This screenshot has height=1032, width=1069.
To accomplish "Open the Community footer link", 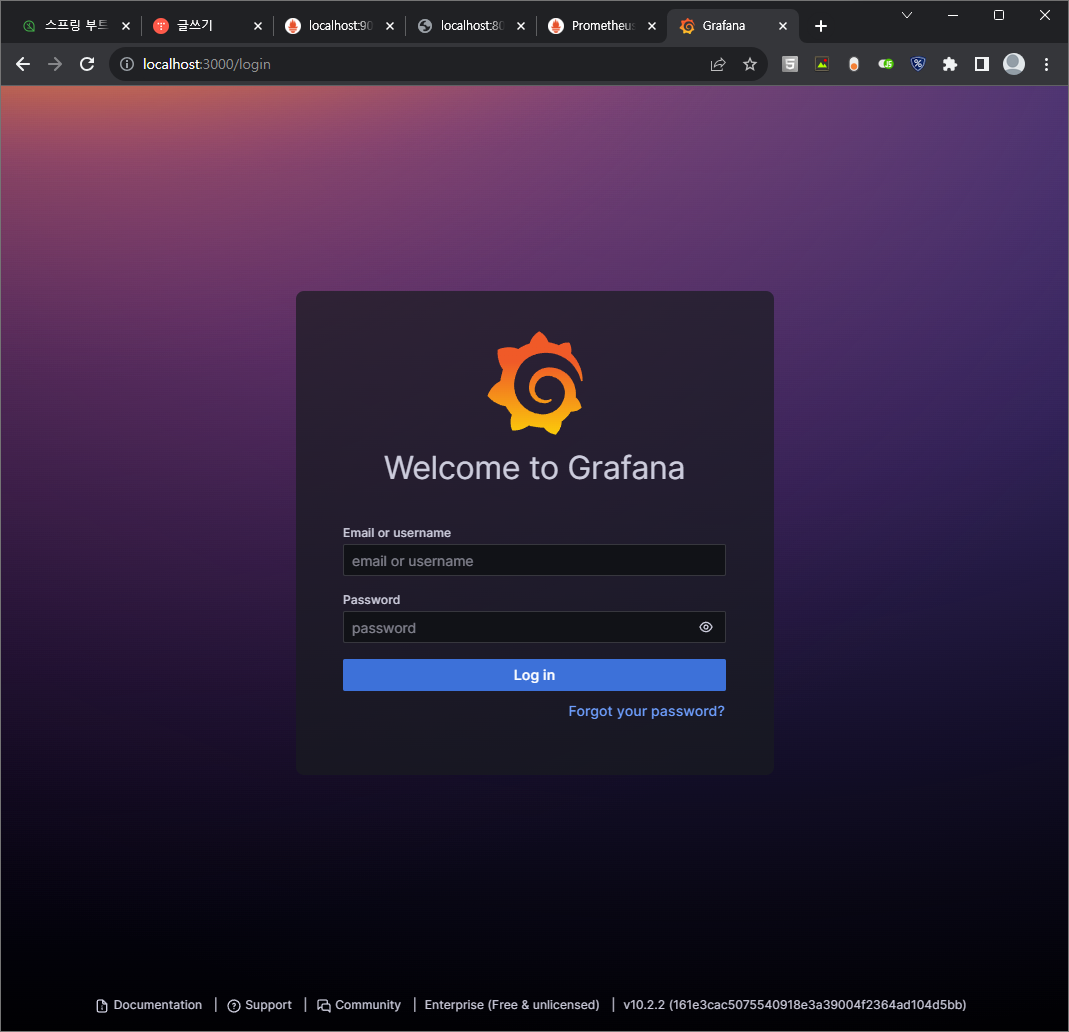I will tap(359, 1005).
